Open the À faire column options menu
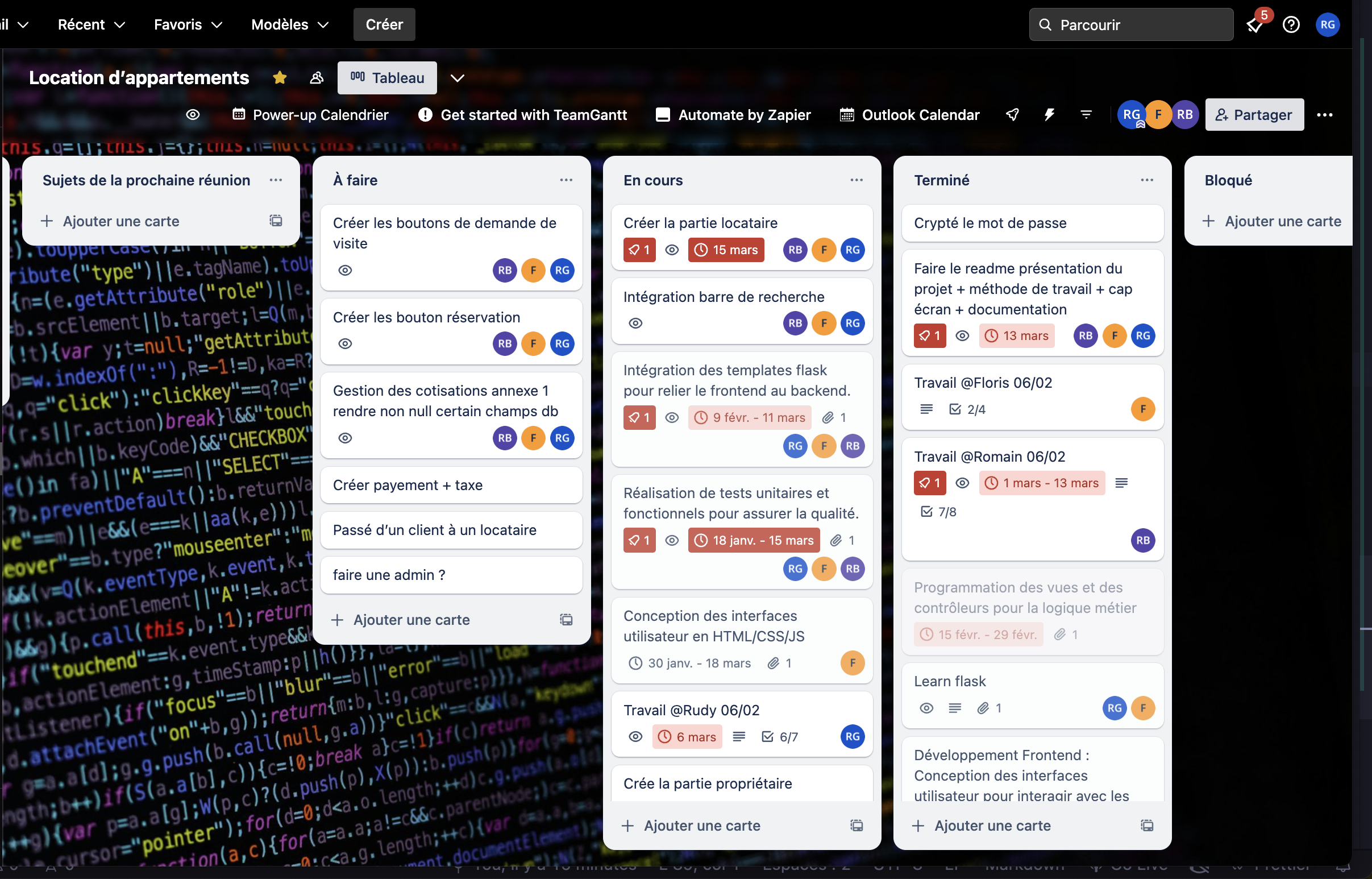This screenshot has width=1372, height=879. 566,180
